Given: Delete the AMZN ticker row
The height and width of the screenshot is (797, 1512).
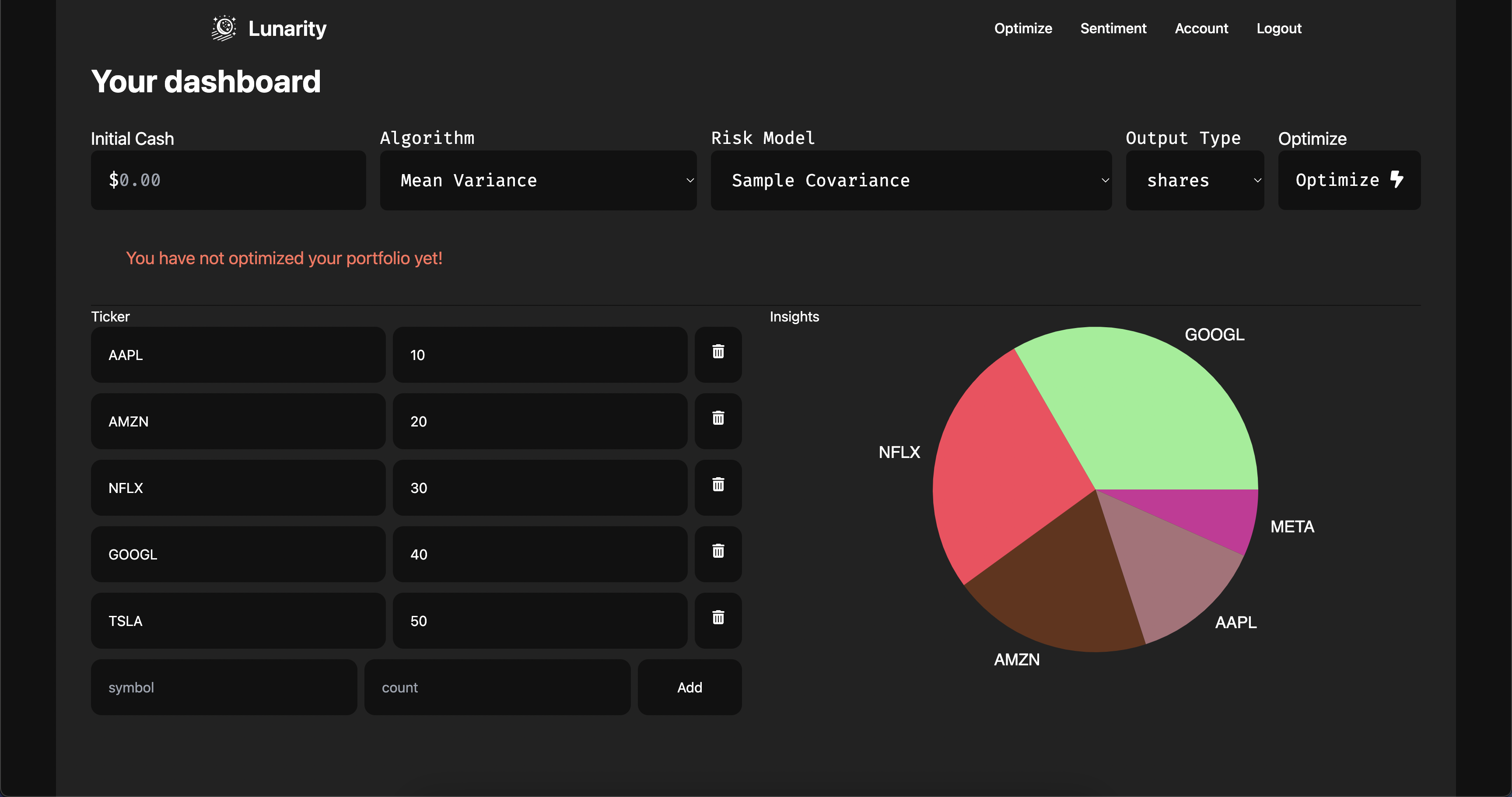Looking at the screenshot, I should point(718,419).
